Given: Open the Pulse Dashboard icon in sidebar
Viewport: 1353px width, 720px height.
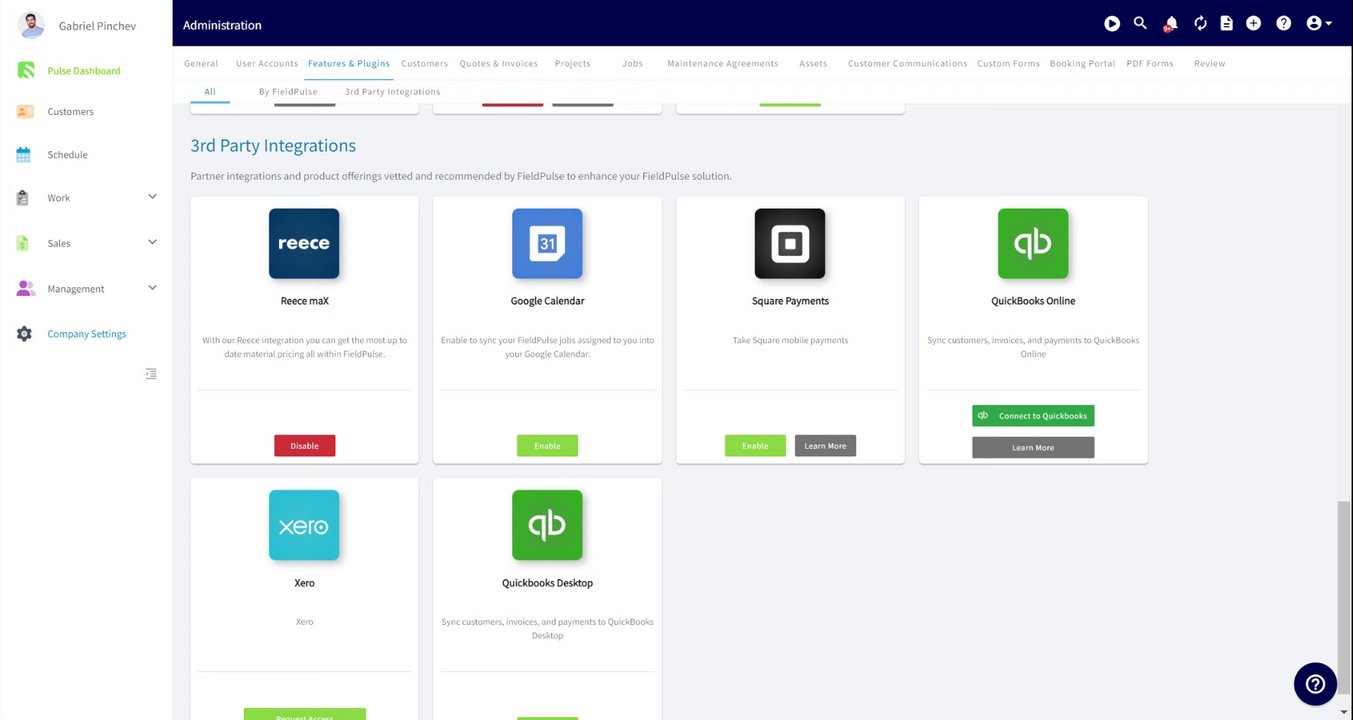Looking at the screenshot, I should (25, 70).
